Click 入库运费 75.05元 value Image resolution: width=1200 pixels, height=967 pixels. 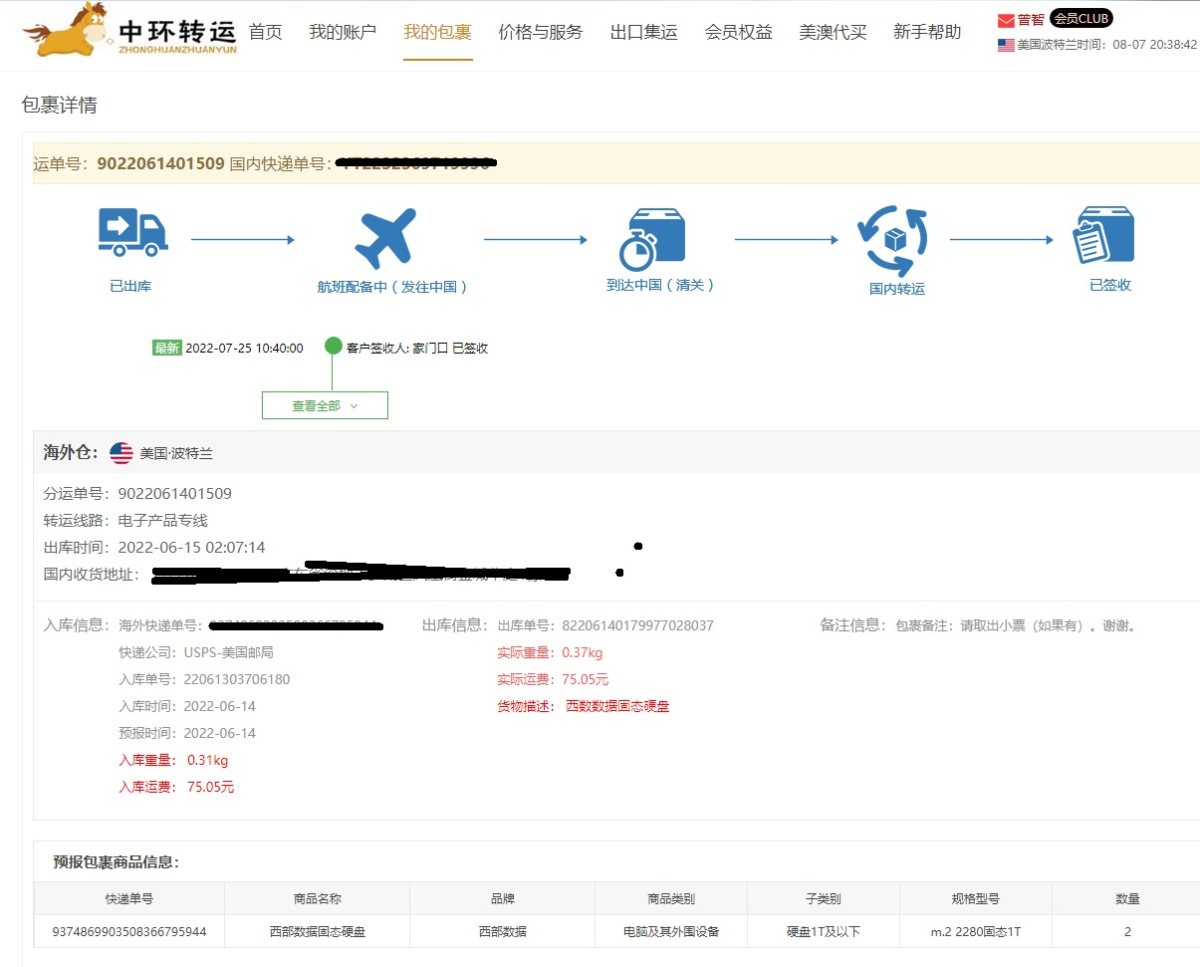pos(210,787)
